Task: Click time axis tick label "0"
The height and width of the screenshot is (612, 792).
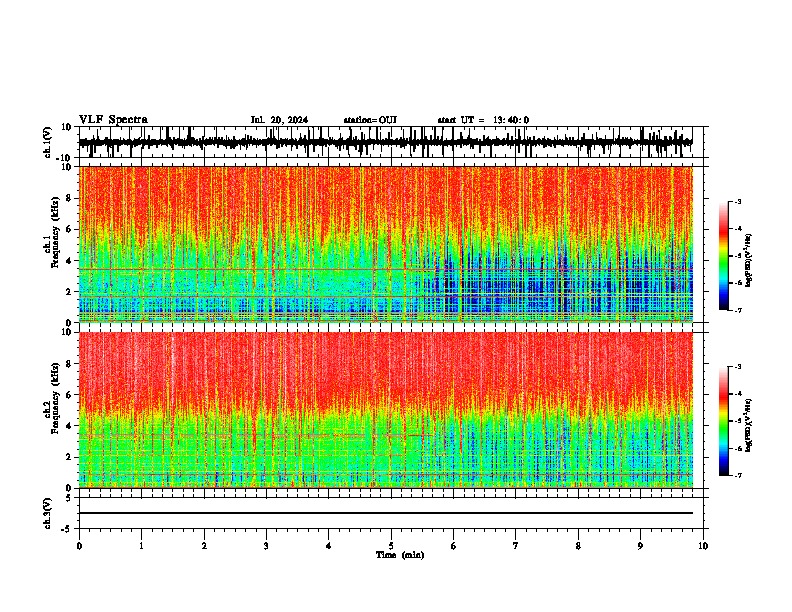Action: [x=79, y=546]
